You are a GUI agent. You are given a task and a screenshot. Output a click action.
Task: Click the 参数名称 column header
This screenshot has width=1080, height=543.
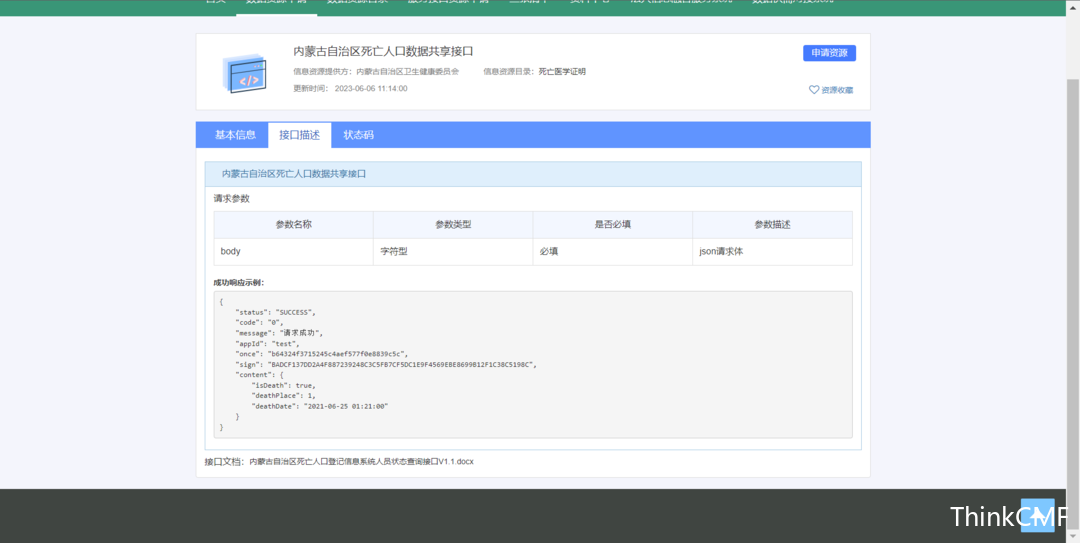293,225
